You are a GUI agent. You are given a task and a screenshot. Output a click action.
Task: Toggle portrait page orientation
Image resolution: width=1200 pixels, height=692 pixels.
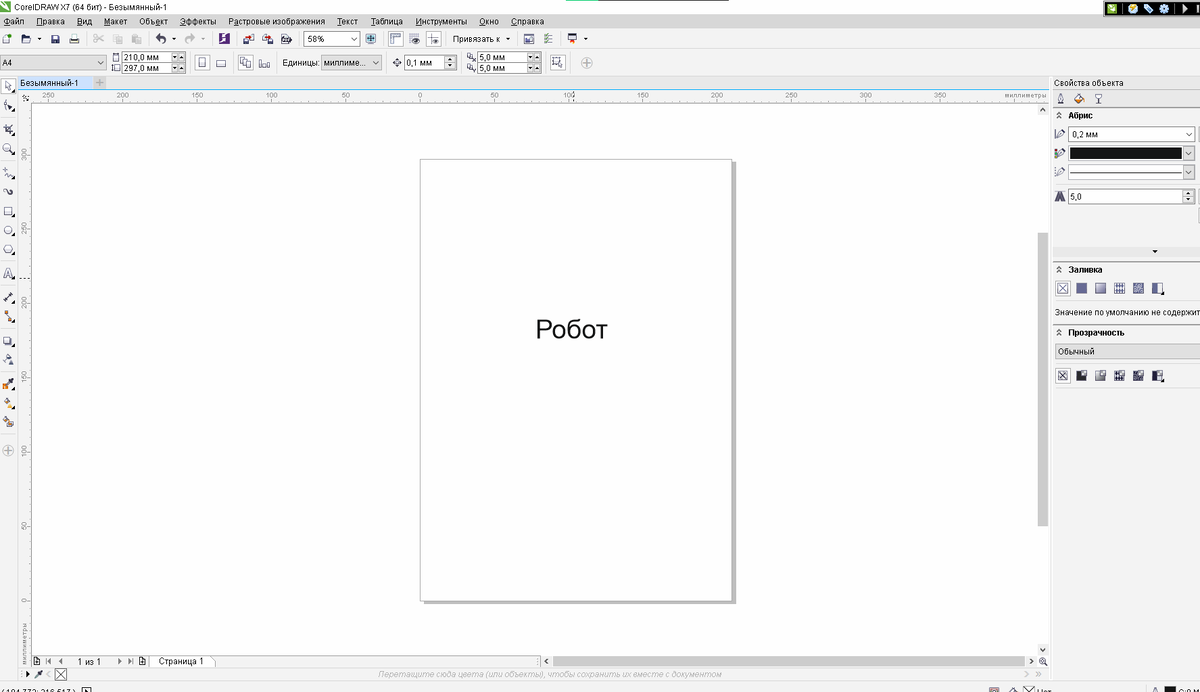click(x=203, y=61)
